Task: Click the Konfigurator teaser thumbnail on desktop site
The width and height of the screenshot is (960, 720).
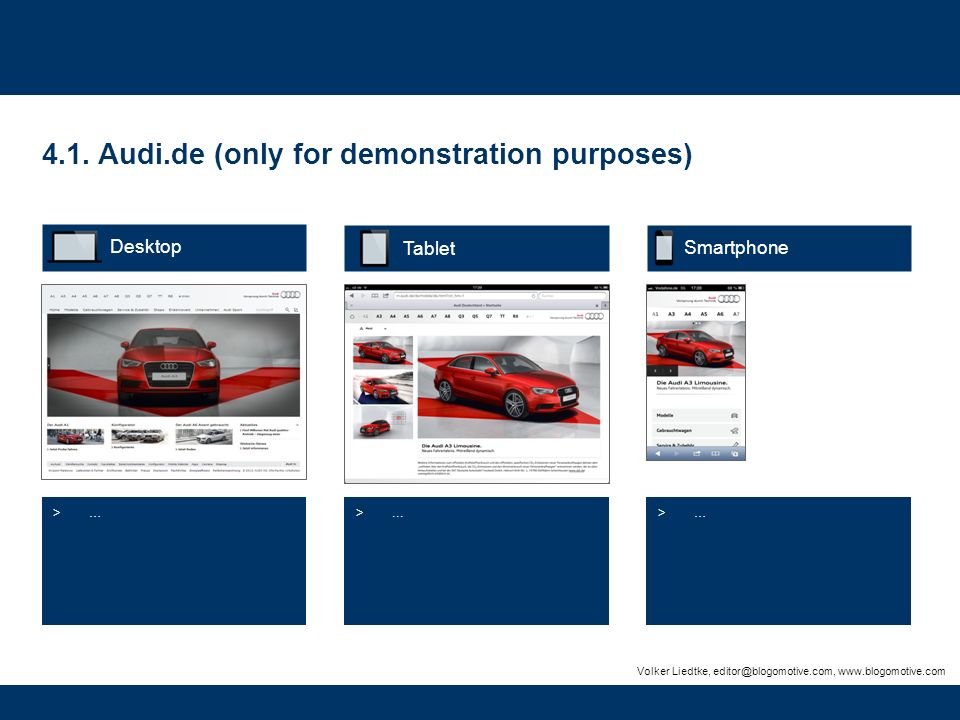Action: (139, 436)
